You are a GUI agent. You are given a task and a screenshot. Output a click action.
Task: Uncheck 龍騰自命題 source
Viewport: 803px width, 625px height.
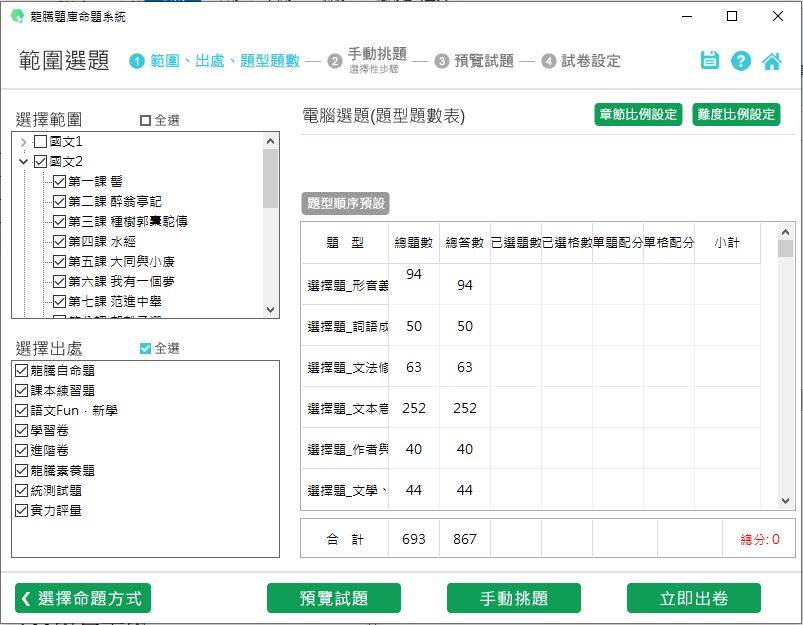[22, 370]
